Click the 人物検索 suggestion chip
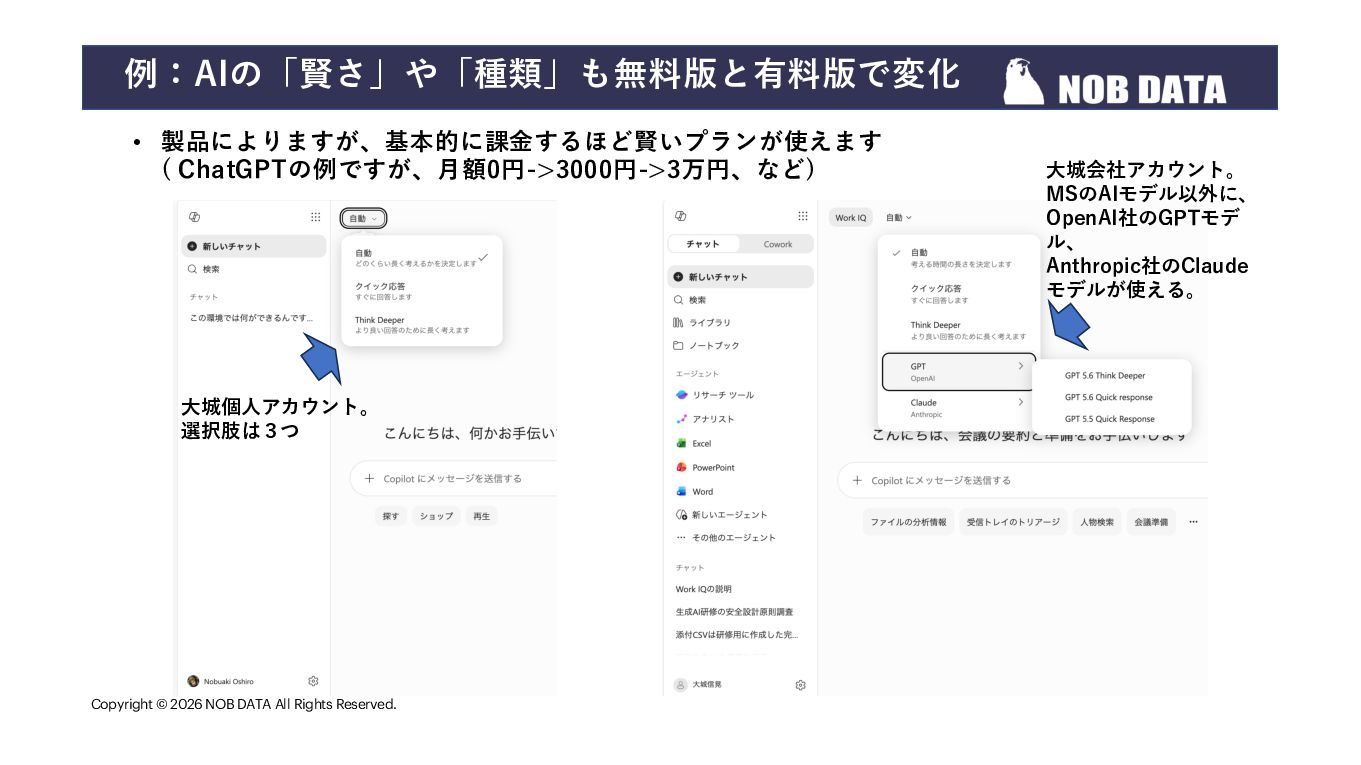The image size is (1361, 765). tap(1096, 522)
